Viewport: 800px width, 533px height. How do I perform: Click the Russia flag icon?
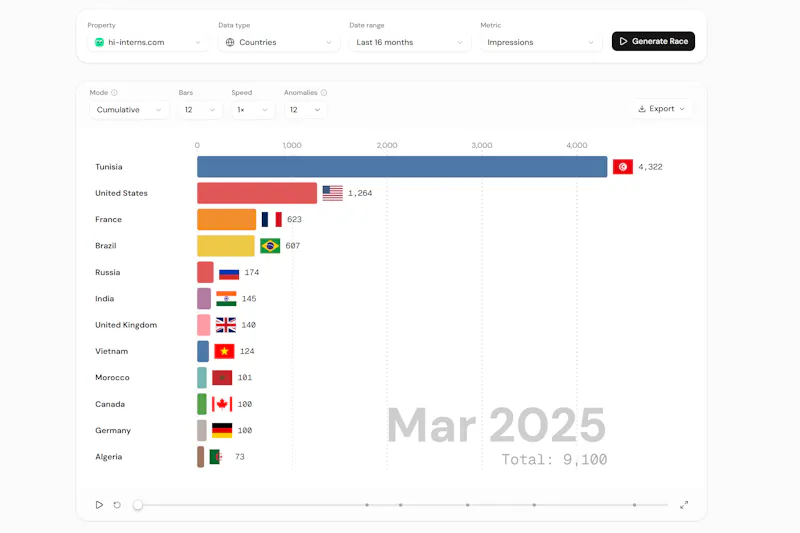(229, 273)
